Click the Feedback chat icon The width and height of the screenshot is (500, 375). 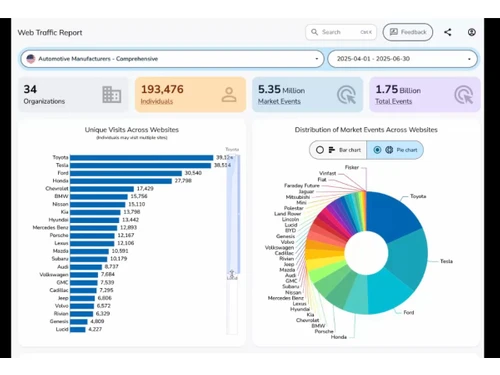[394, 32]
